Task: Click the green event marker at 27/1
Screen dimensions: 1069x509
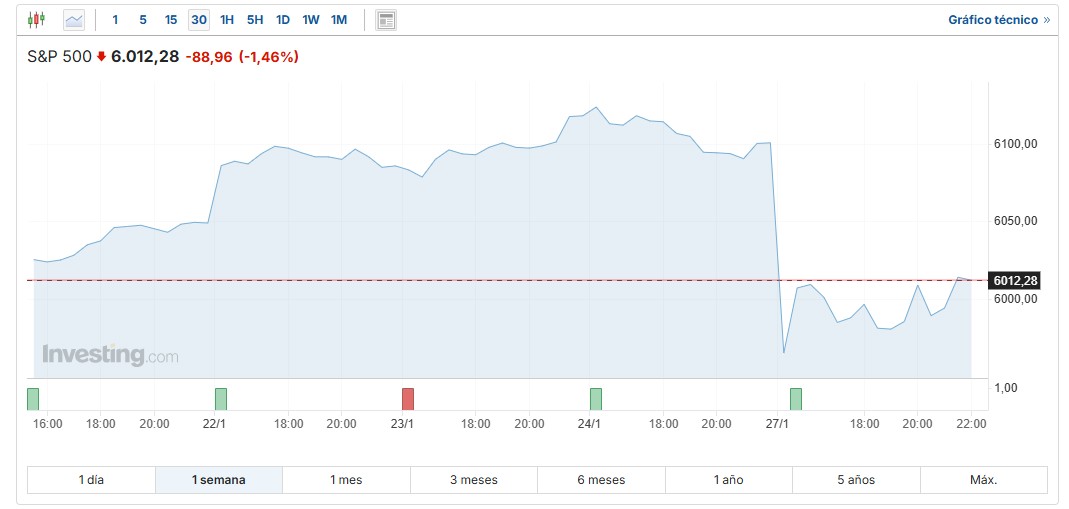Action: point(796,398)
